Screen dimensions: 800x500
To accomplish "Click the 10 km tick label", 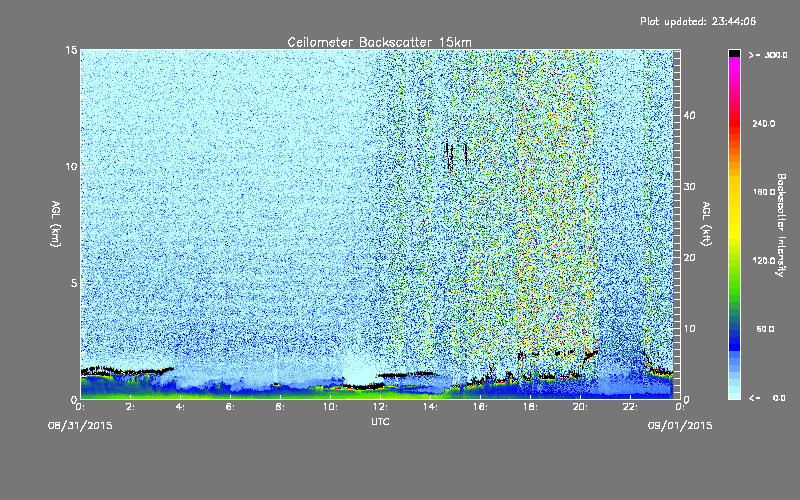I will [71, 166].
